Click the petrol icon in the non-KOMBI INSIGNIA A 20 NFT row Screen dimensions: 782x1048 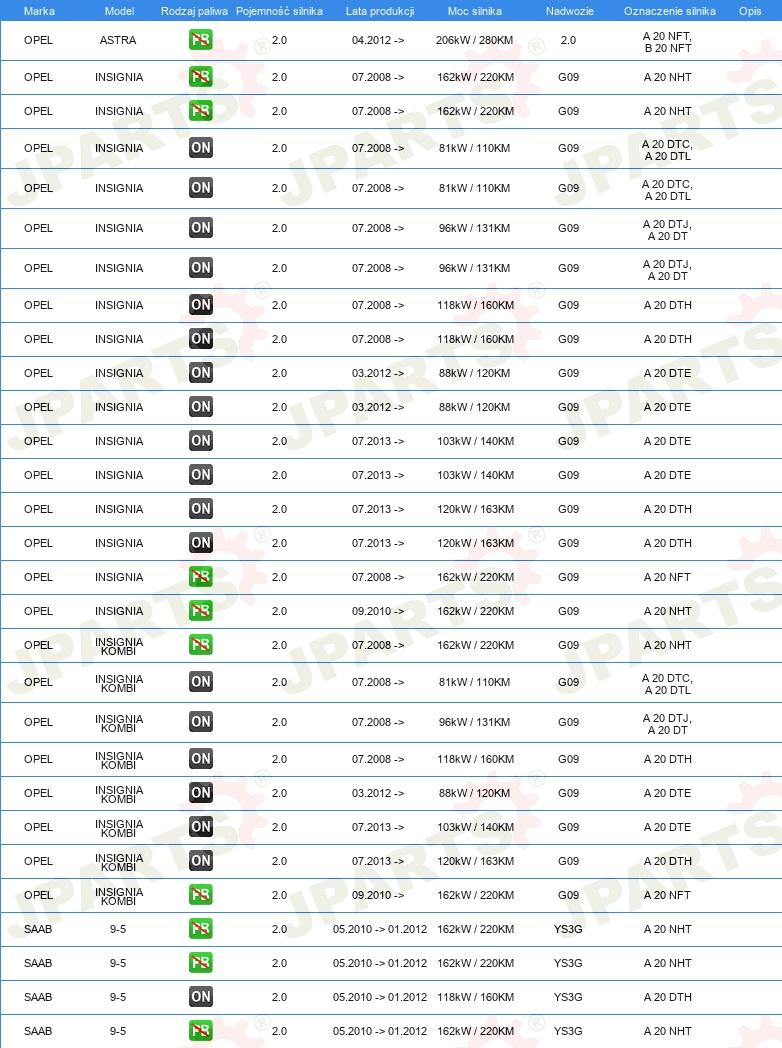201,577
